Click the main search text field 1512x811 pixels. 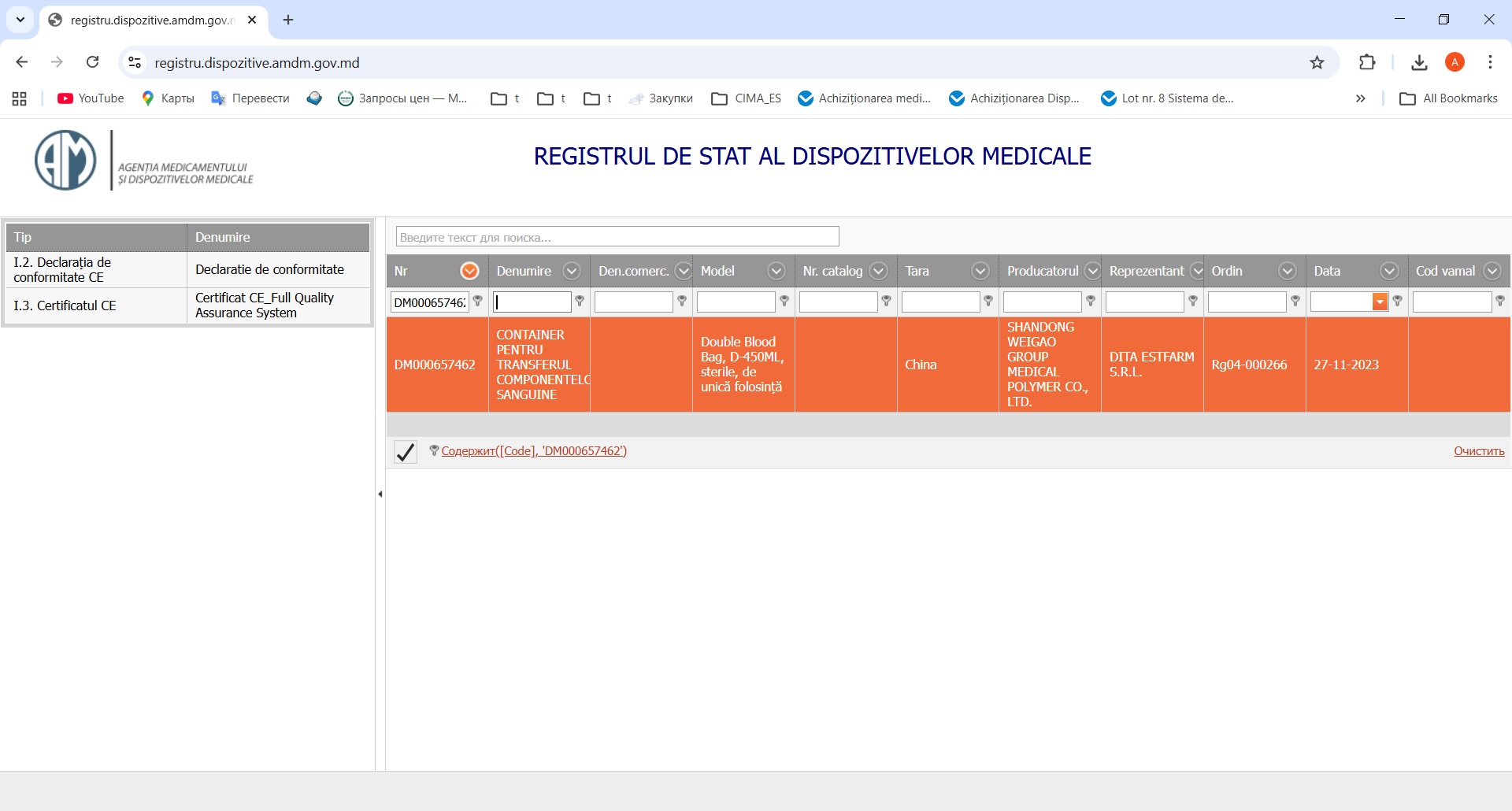point(617,237)
